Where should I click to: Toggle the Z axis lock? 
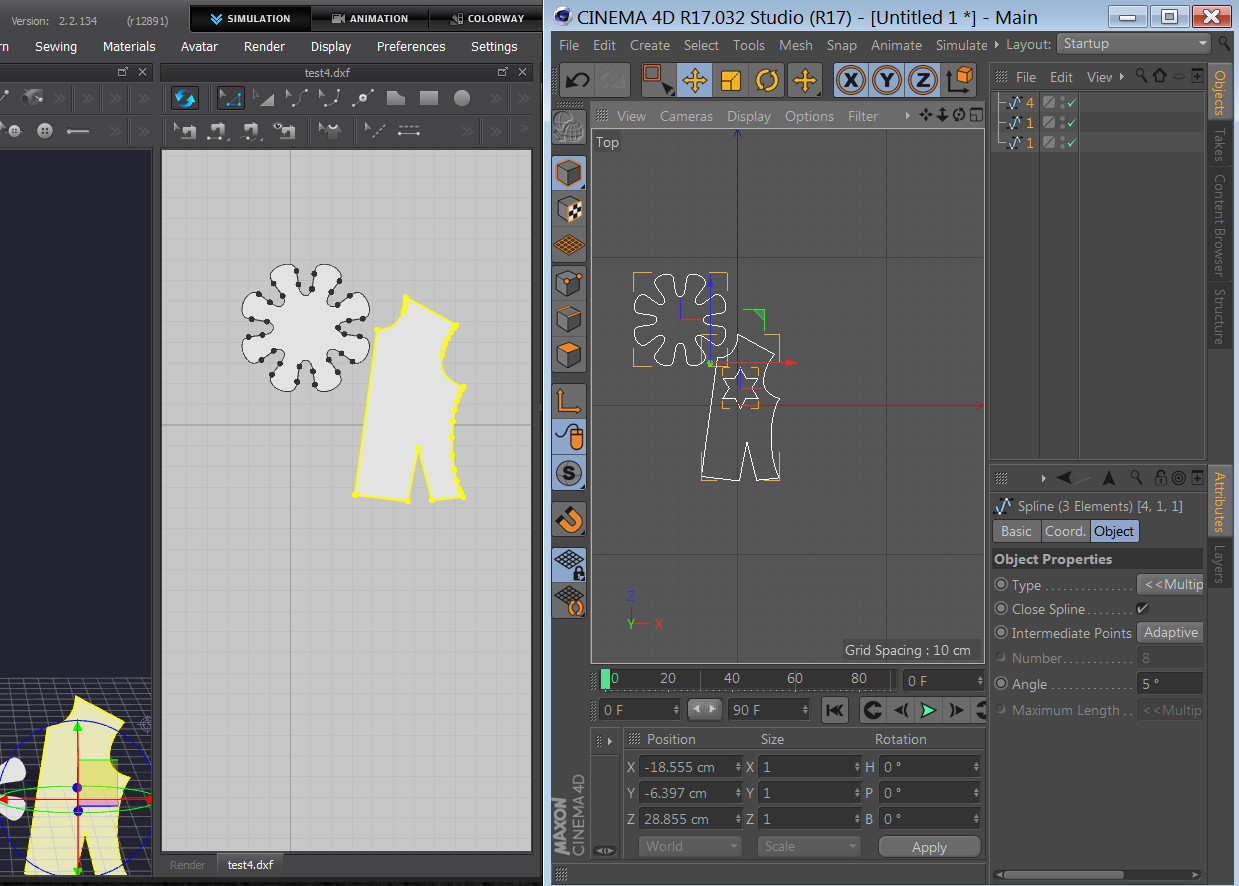[923, 80]
